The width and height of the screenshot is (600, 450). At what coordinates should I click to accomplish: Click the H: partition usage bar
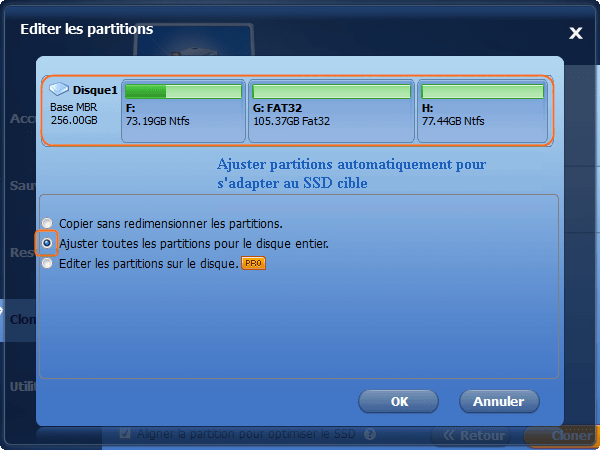pos(483,91)
